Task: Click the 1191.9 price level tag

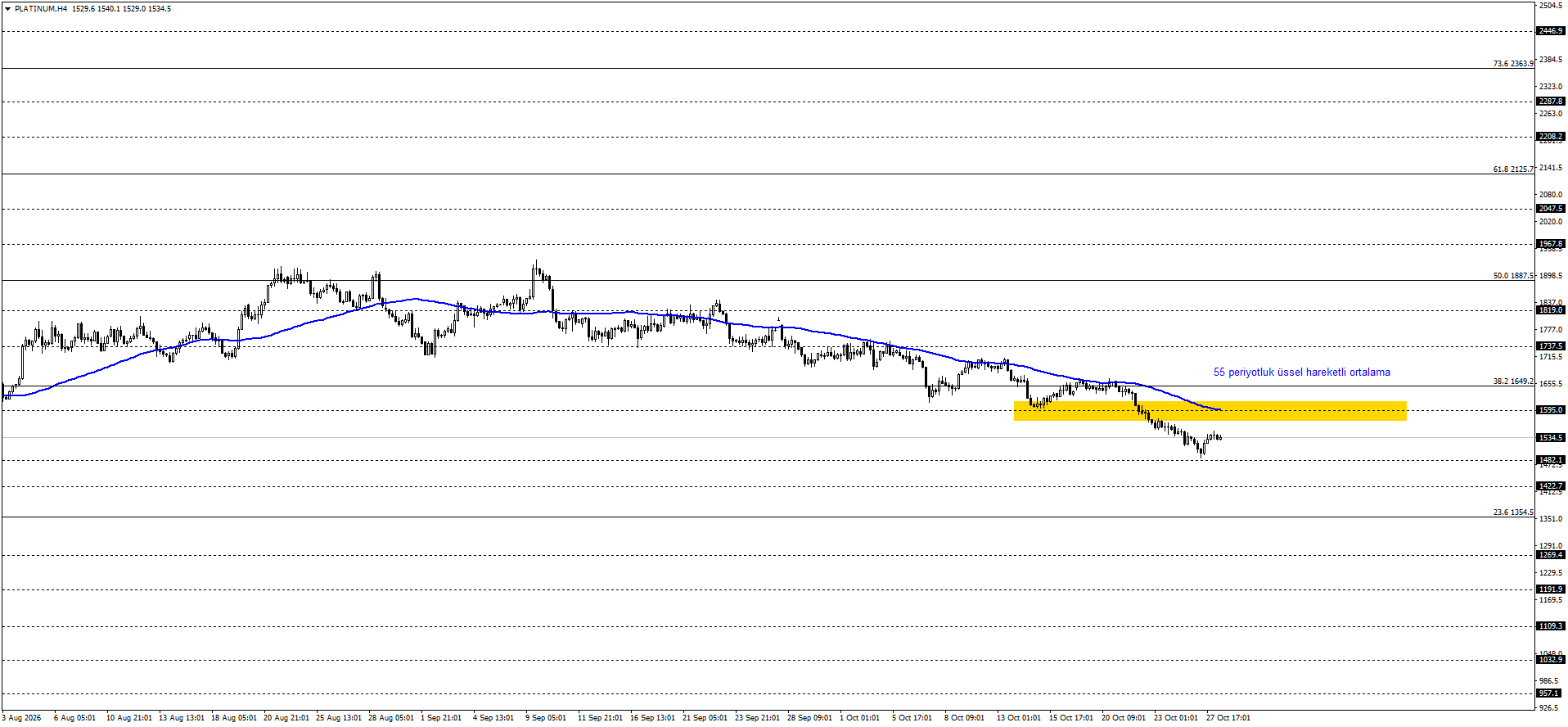Action: click(x=1551, y=589)
